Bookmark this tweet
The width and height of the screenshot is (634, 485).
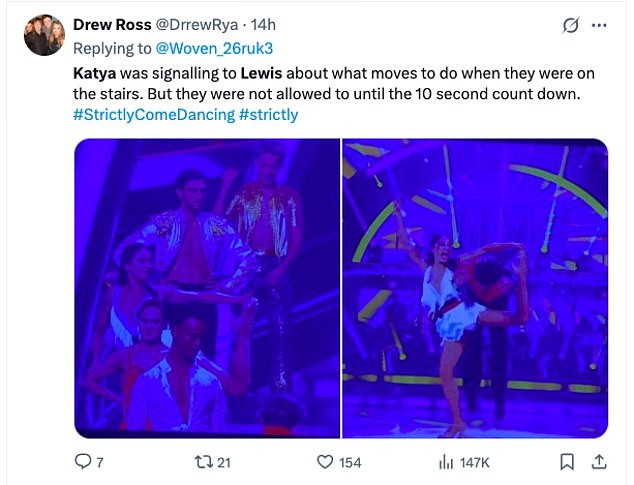tap(566, 462)
